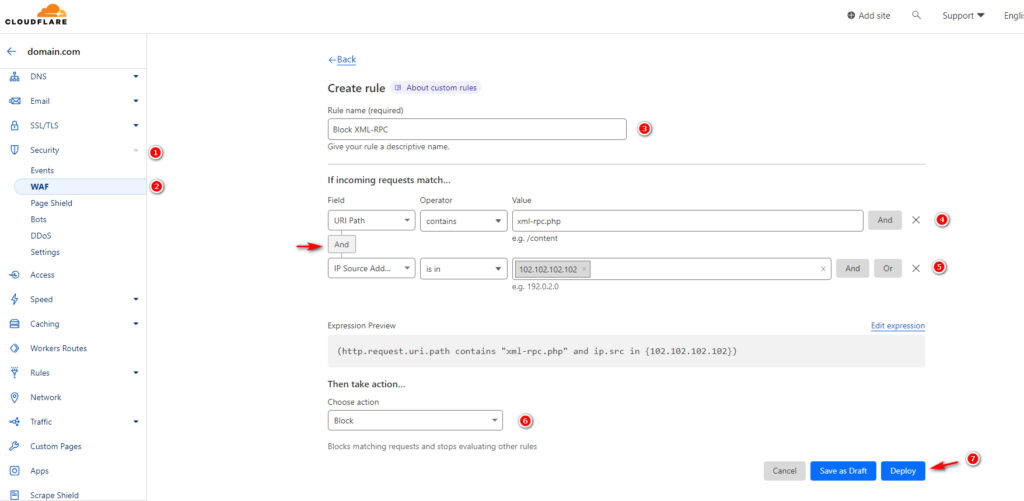Click the back arrow beside domain.com
The width and height of the screenshot is (1024, 501).
coord(11,52)
